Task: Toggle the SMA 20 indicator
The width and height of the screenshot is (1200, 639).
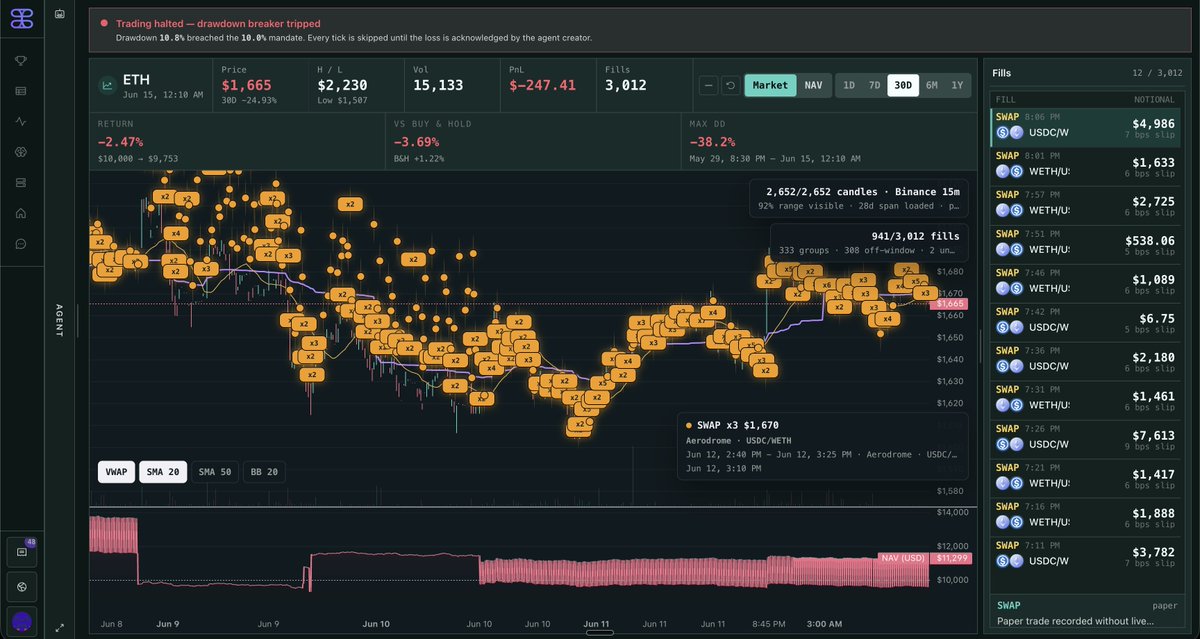Action: click(x=162, y=472)
